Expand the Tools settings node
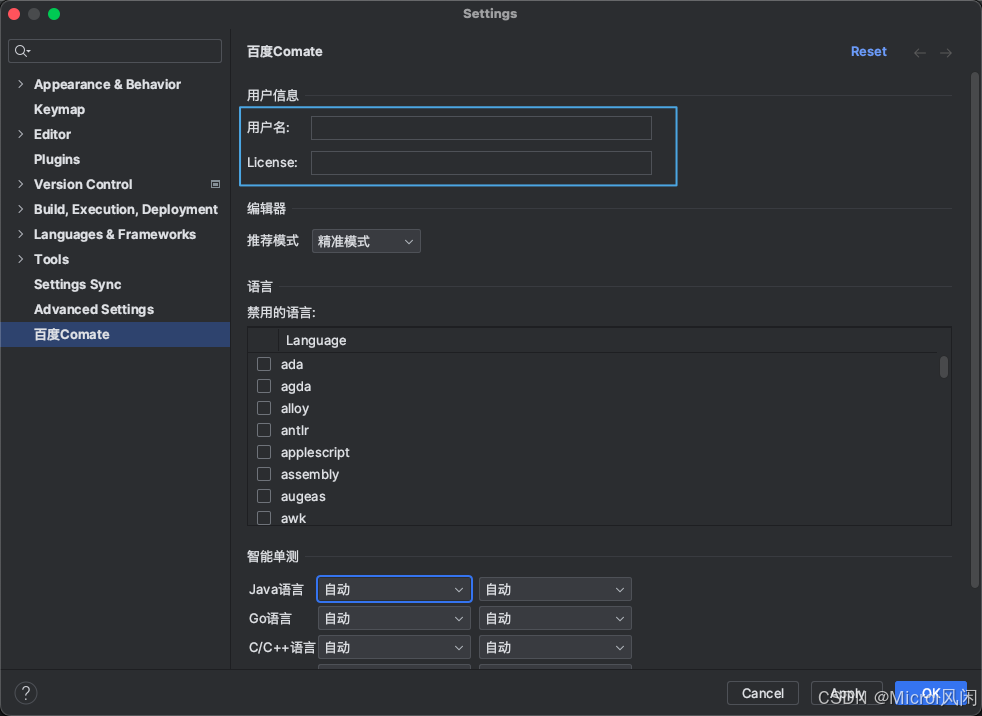982x716 pixels. tap(21, 259)
